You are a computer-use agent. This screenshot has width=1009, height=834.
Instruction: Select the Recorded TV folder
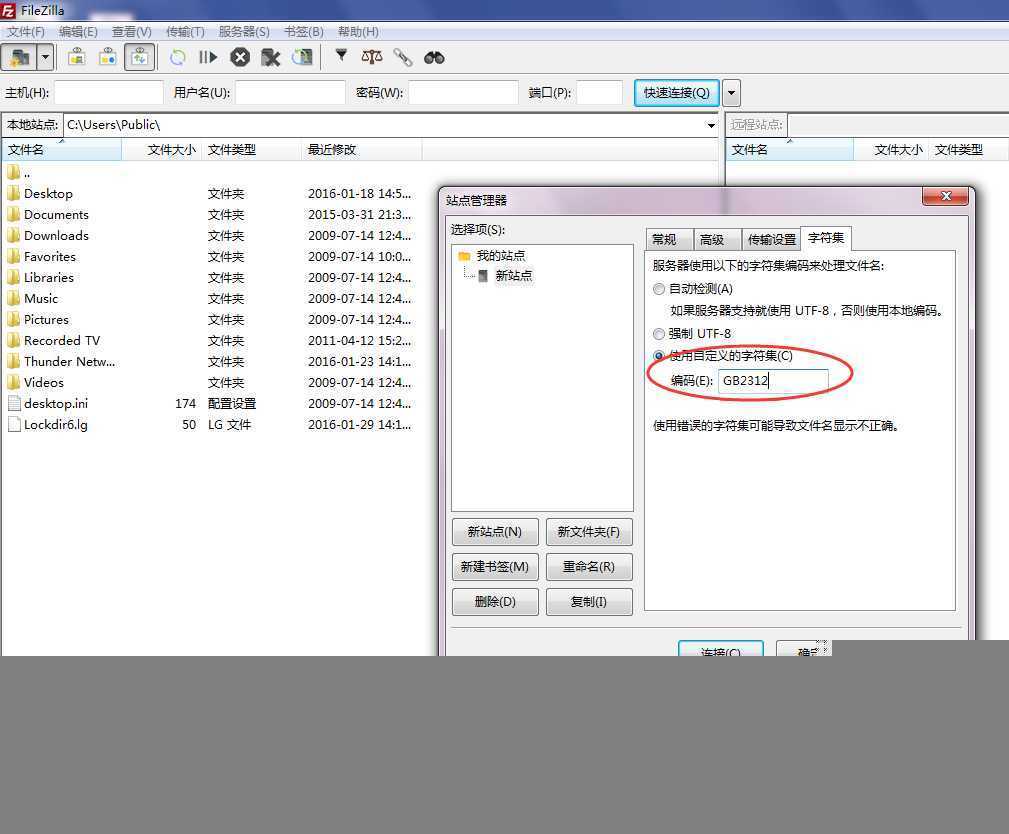(x=61, y=340)
